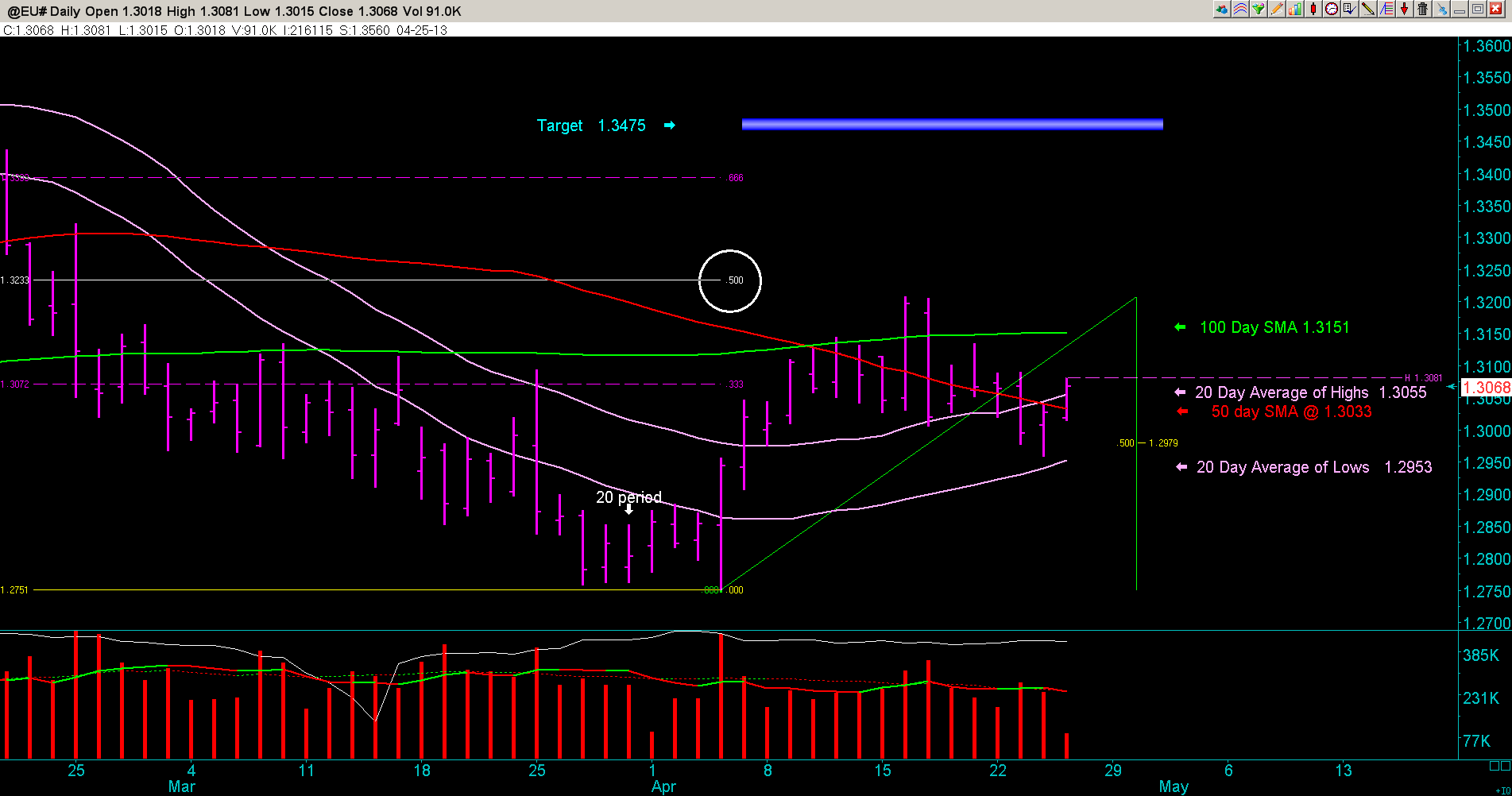This screenshot has width=1512, height=796.
Task: Click the trash can delete icon
Action: (x=1423, y=9)
